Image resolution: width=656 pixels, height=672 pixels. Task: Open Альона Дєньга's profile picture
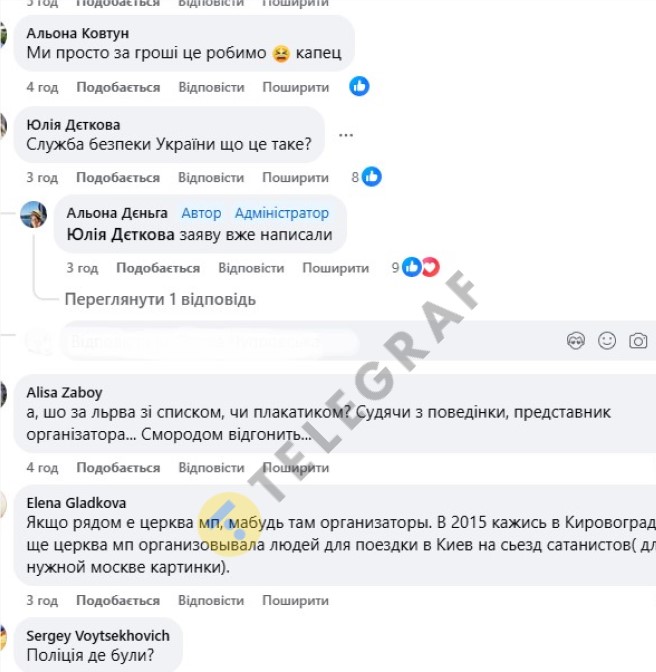pyautogui.click(x=33, y=214)
